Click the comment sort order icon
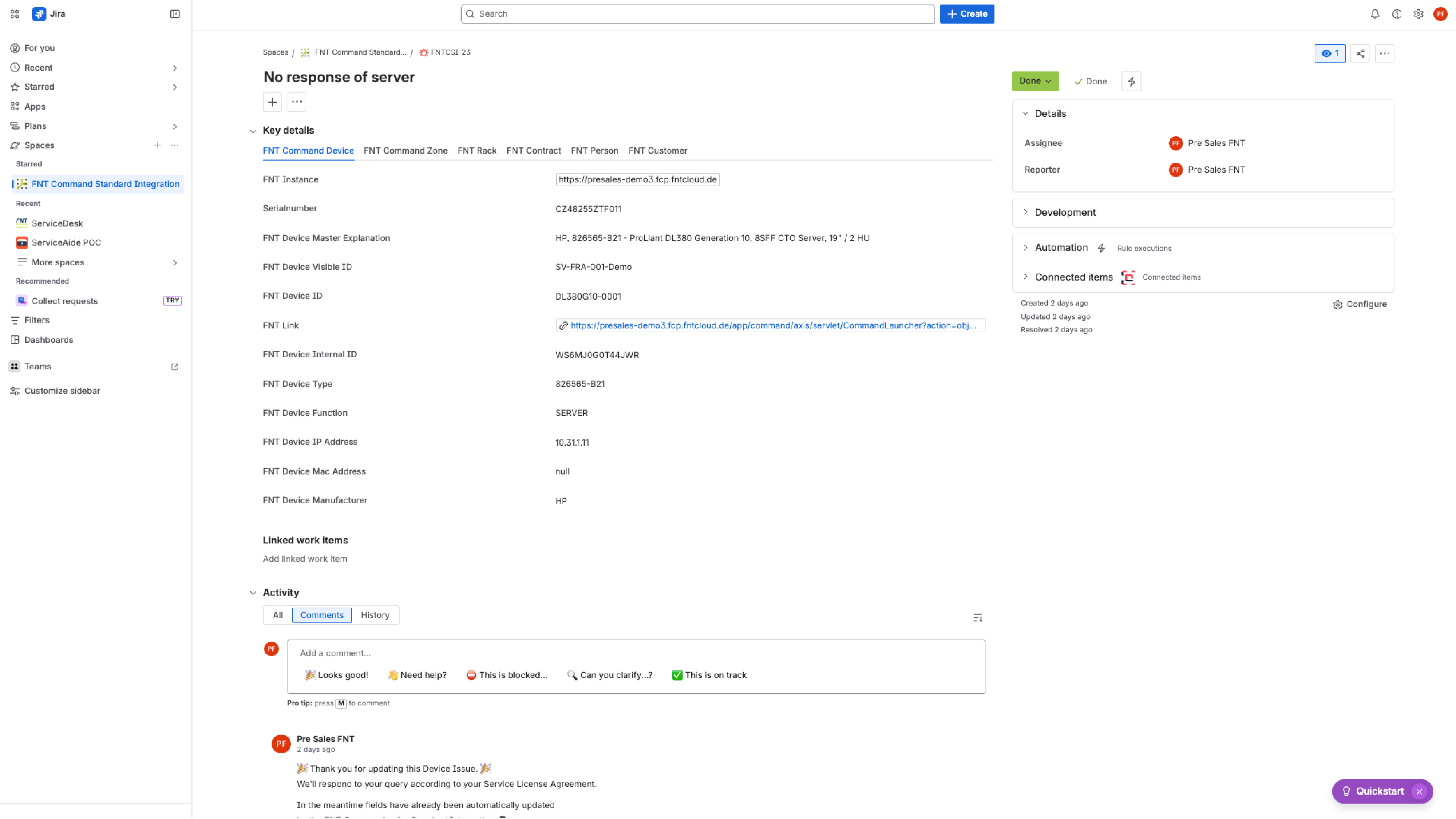 pyautogui.click(x=978, y=618)
